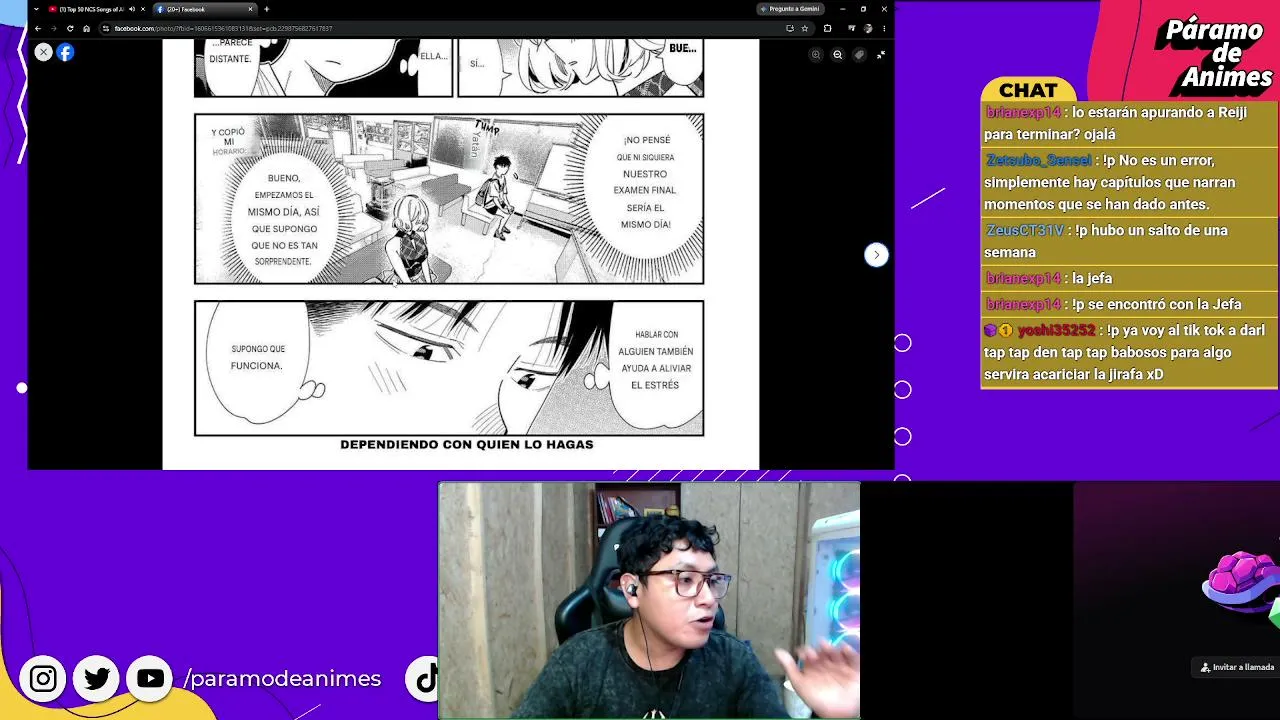Click the Invitar a llamada button
Viewport: 1280px width, 720px height.
click(1238, 667)
